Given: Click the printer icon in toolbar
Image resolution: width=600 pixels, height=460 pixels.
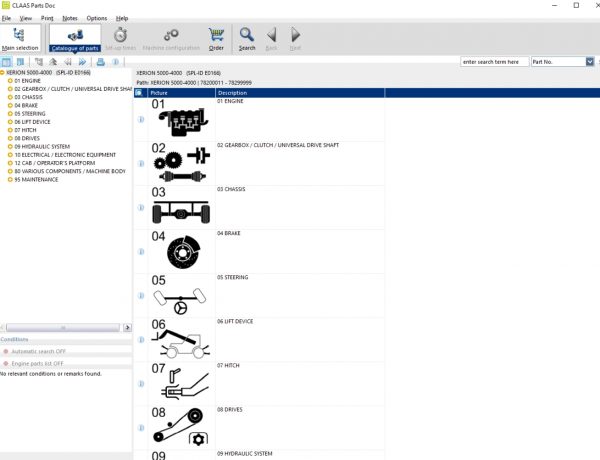Looking at the screenshot, I should point(101,62).
